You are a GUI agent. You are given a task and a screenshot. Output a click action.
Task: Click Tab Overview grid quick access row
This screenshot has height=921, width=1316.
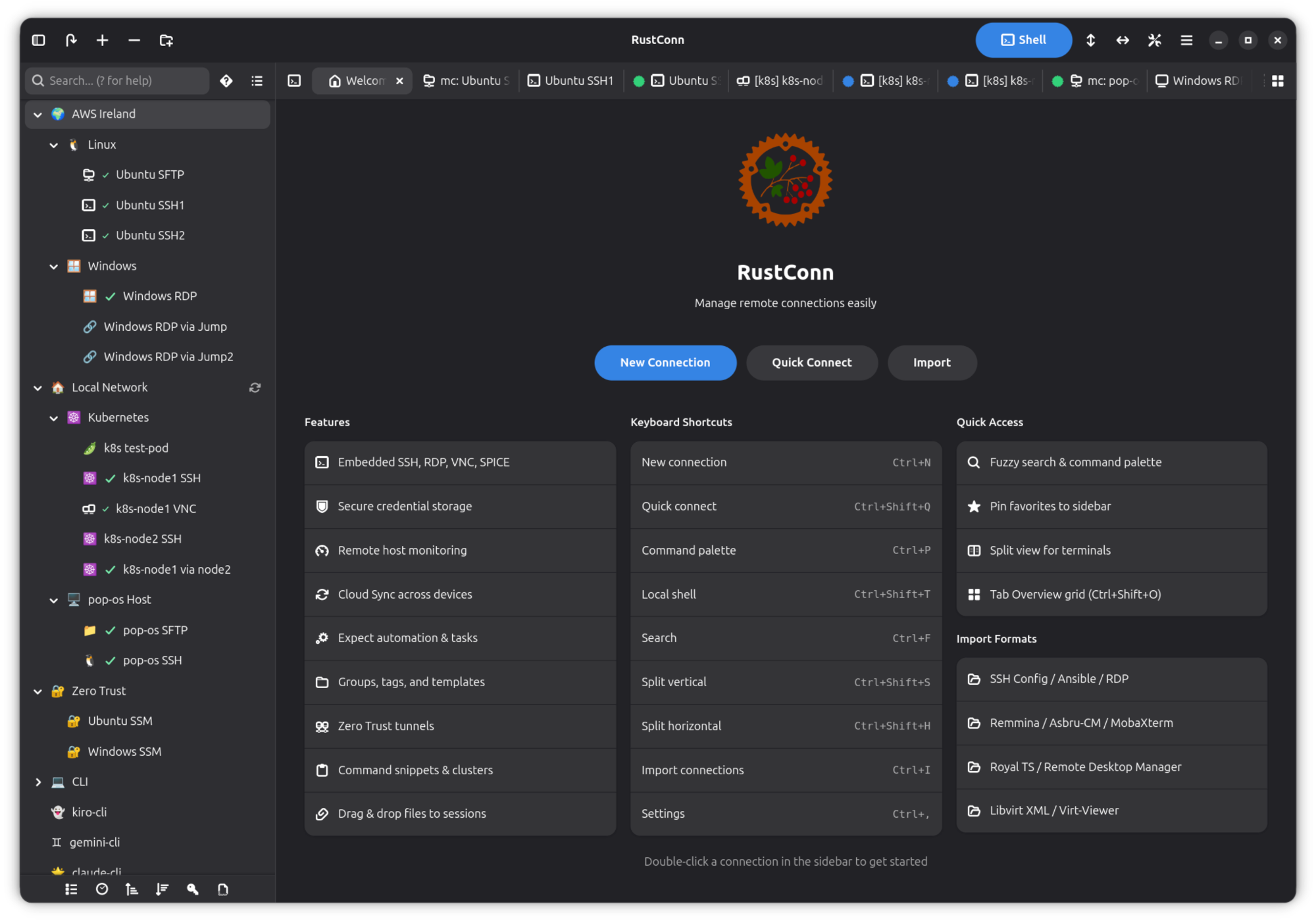pos(1111,595)
